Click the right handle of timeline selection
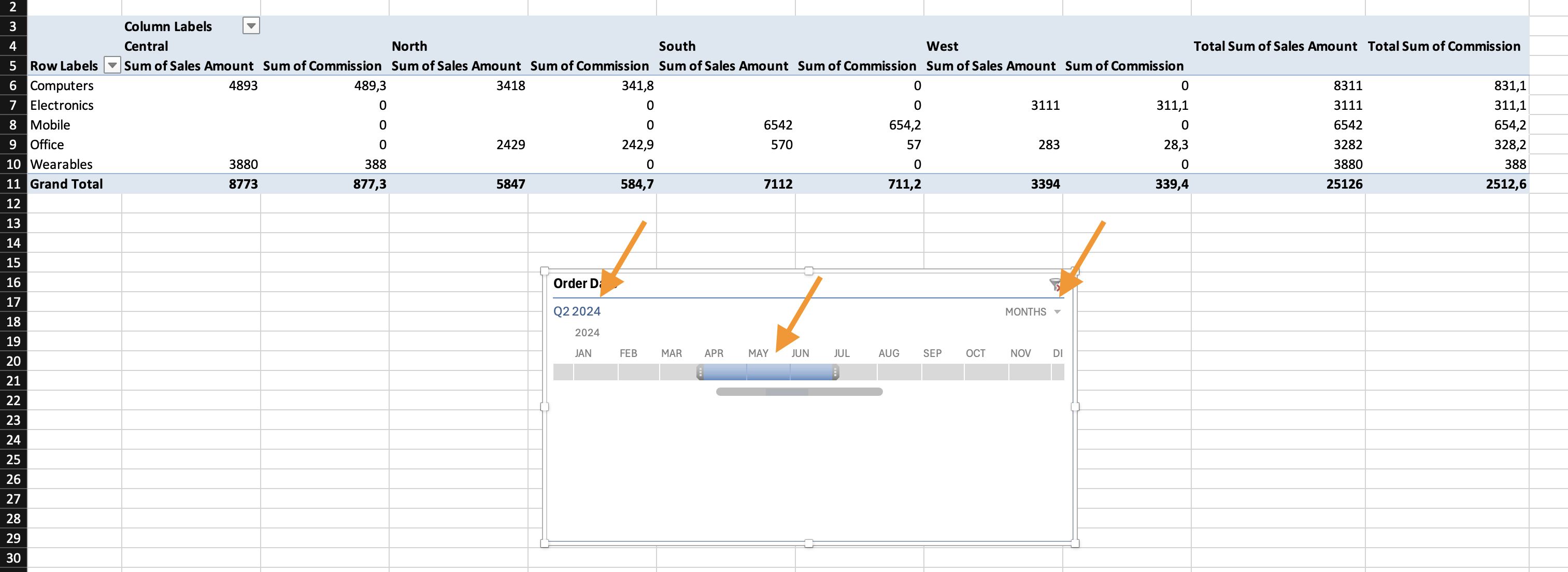 835,372
